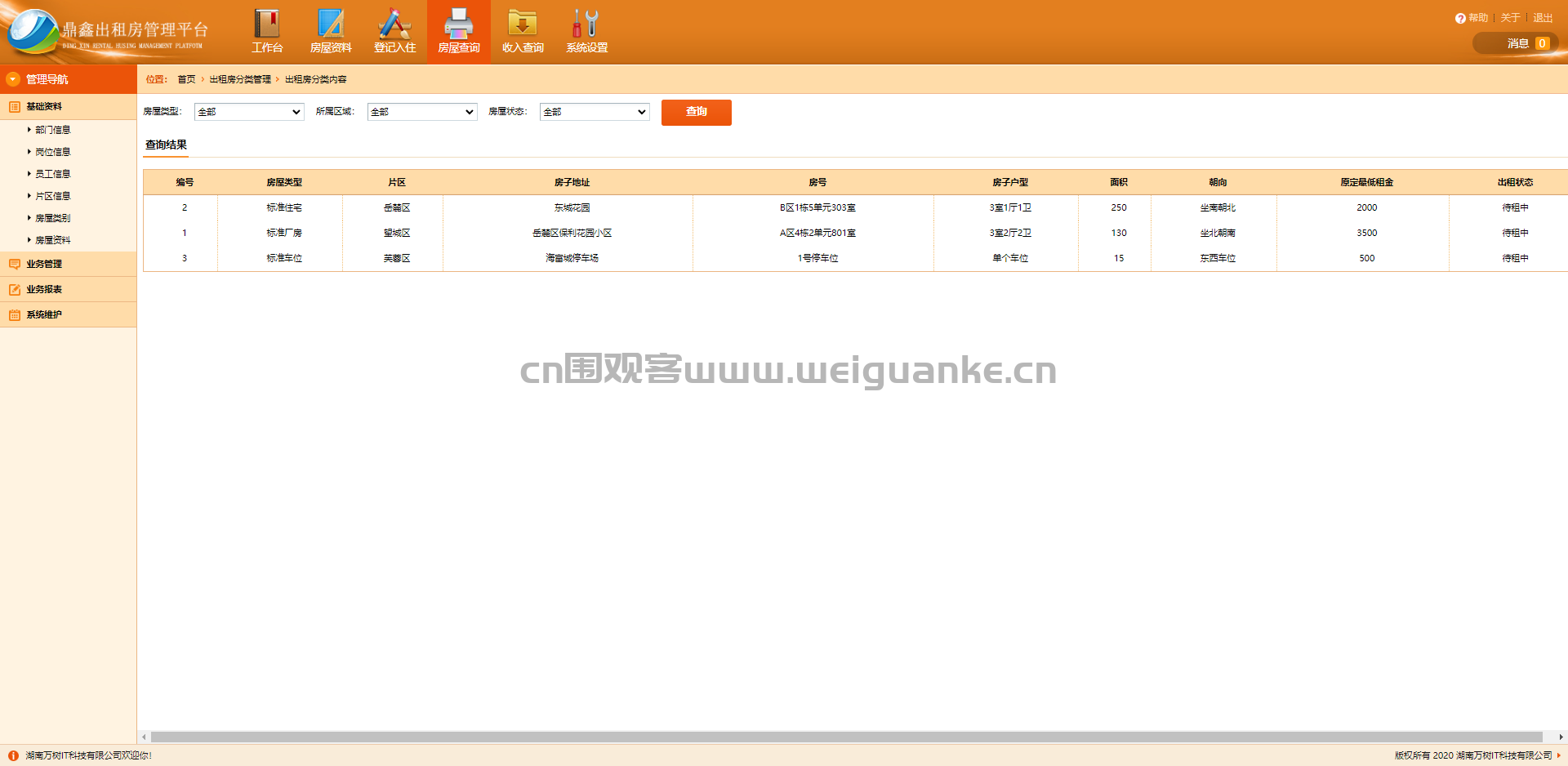Open 岗位信息 in the sidebar
This screenshot has height=766, width=1568.
coord(53,152)
